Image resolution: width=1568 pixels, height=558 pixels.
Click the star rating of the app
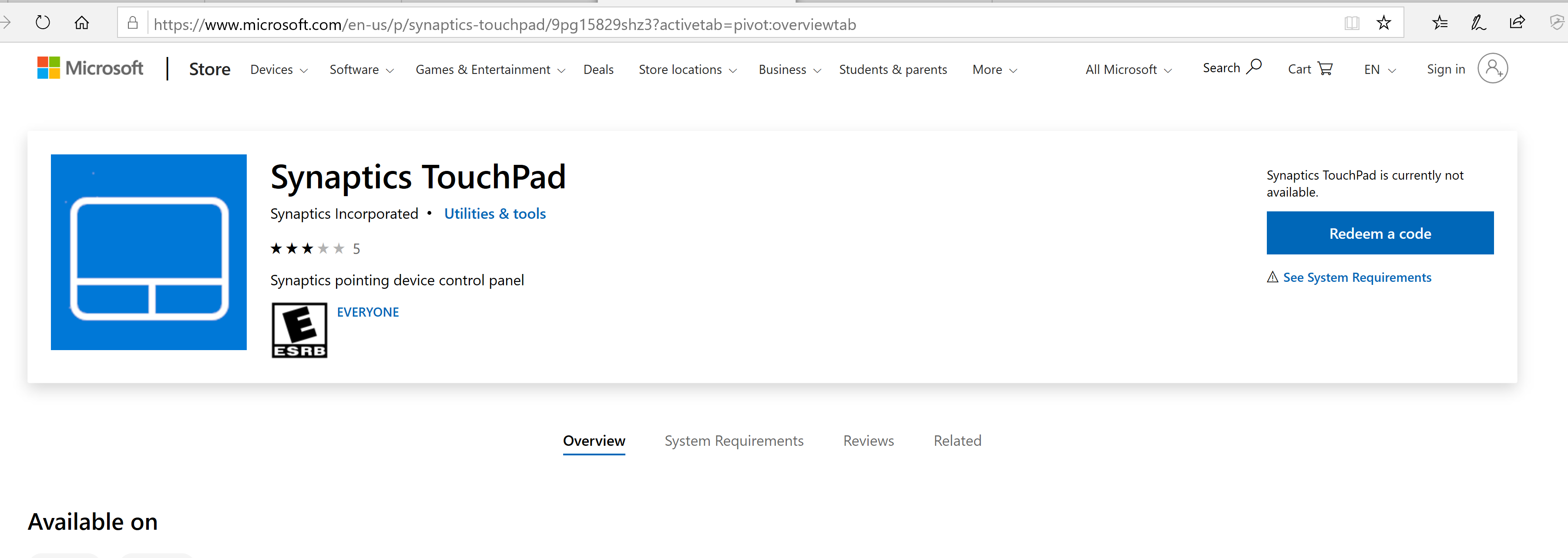(x=307, y=248)
